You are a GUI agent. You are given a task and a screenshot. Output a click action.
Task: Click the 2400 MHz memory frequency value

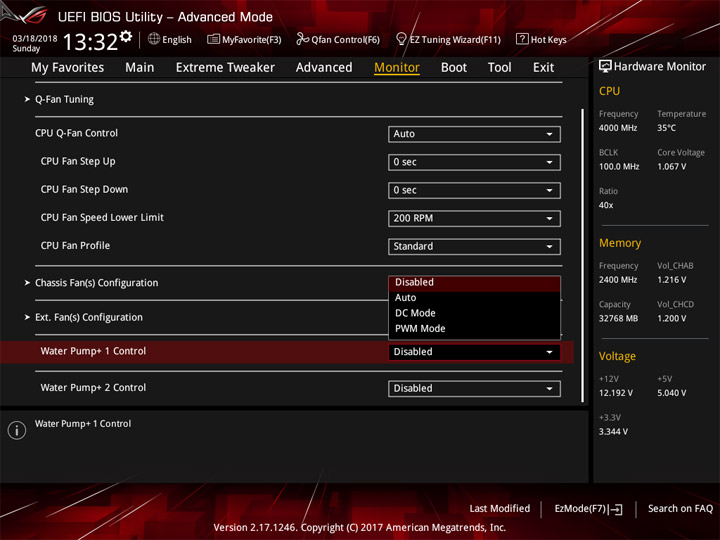click(x=618, y=280)
